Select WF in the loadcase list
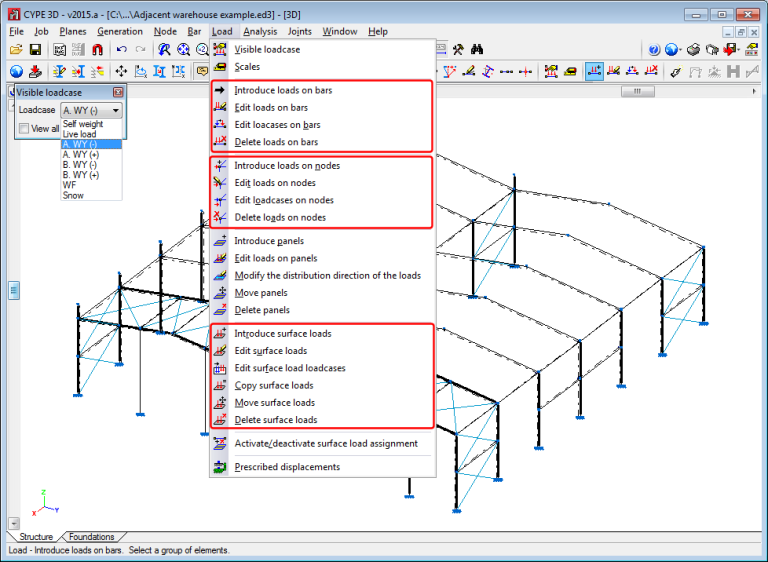Screen dimensions: 768x562 [x=91, y=185]
